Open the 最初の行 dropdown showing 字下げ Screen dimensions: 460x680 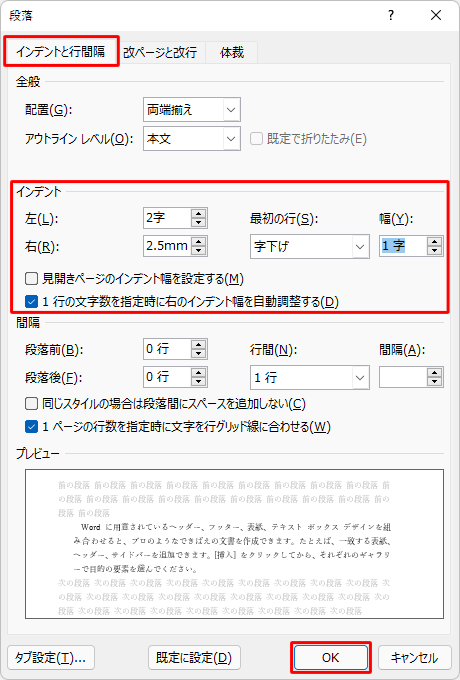[310, 247]
